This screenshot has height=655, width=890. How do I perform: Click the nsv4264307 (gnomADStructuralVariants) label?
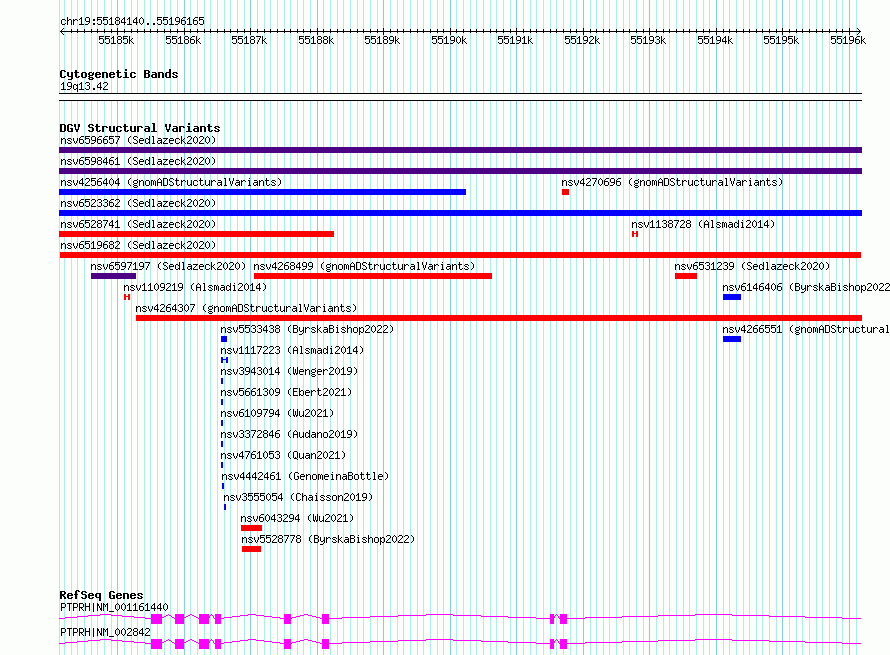246,308
